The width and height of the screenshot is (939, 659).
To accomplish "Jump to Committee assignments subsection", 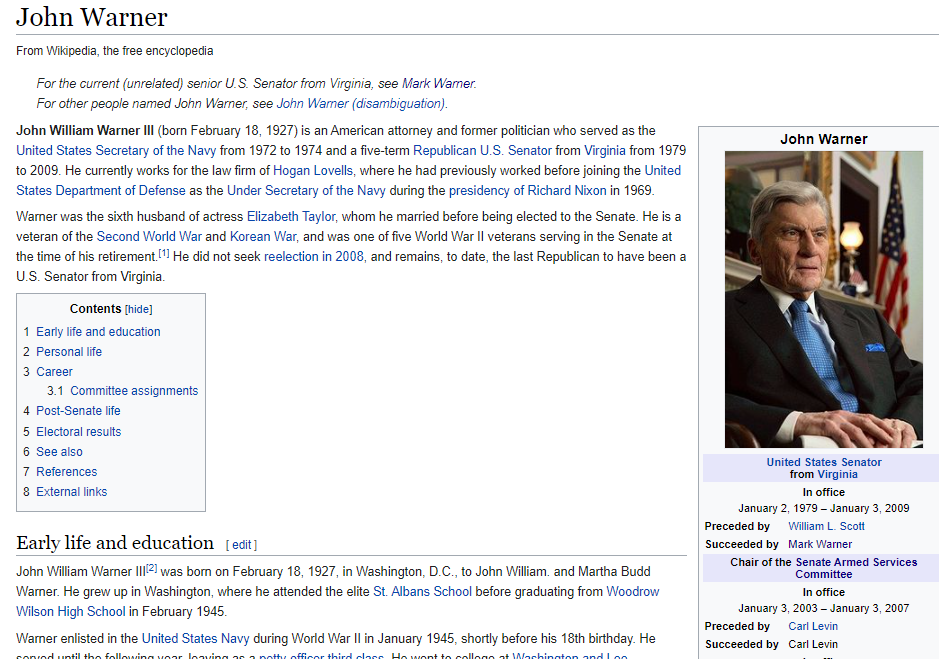I will (134, 391).
